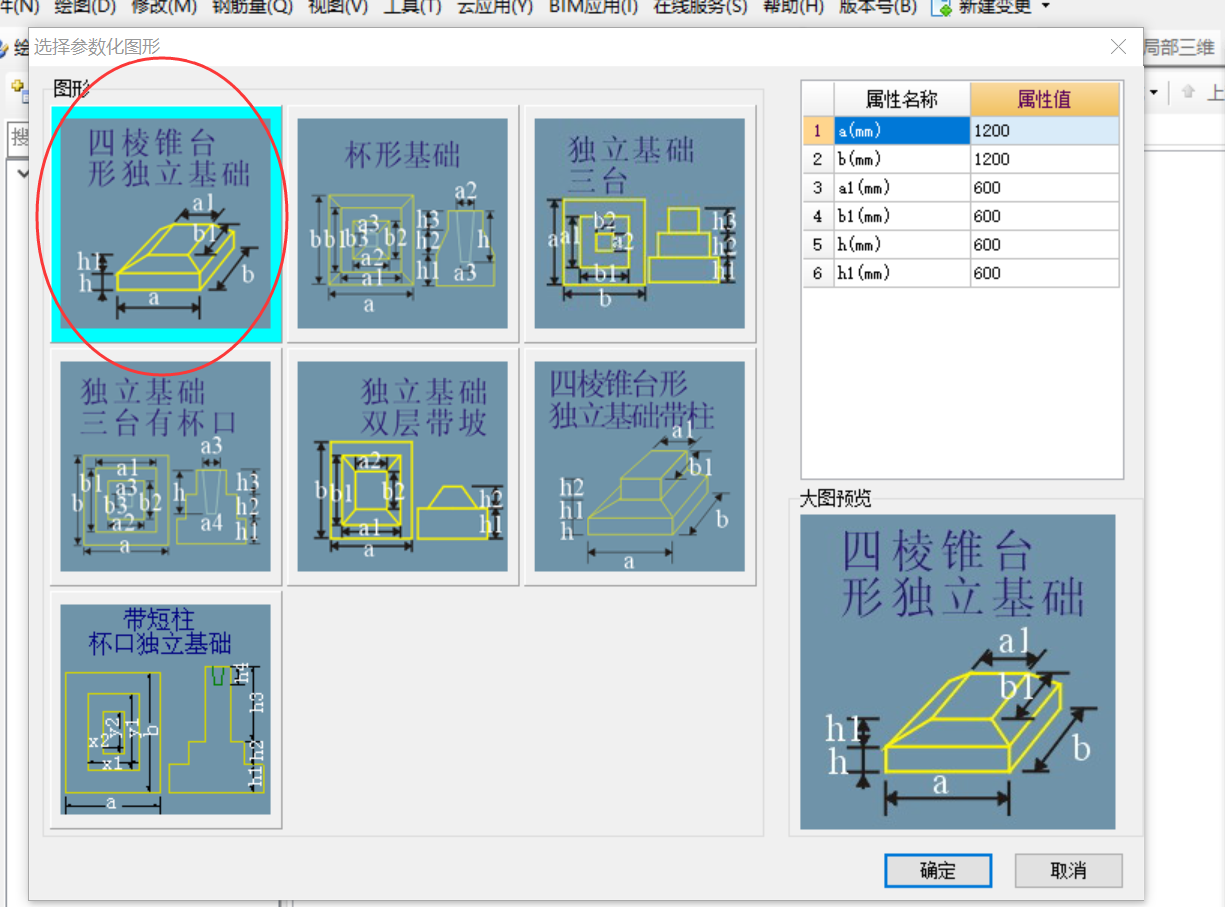Expand the 新建变更 dropdown arrow
The image size is (1225, 907).
1045,7
